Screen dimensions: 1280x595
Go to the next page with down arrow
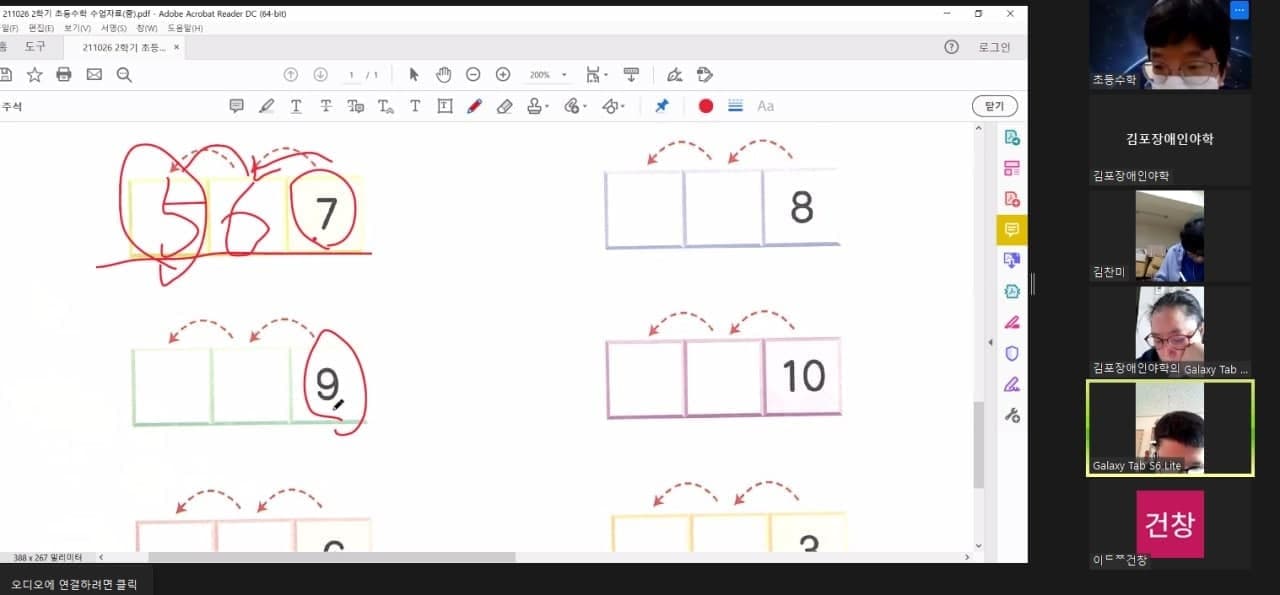tap(321, 75)
